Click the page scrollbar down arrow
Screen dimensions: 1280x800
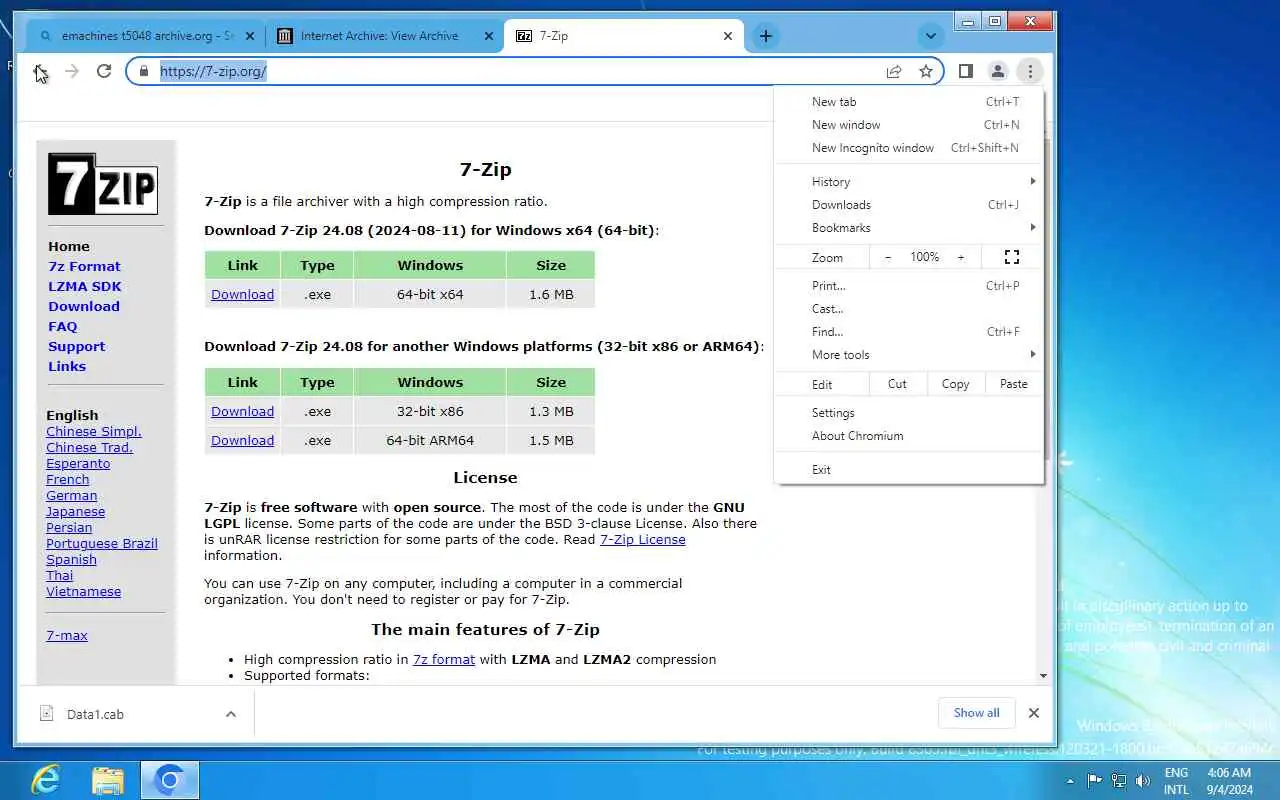[1044, 676]
